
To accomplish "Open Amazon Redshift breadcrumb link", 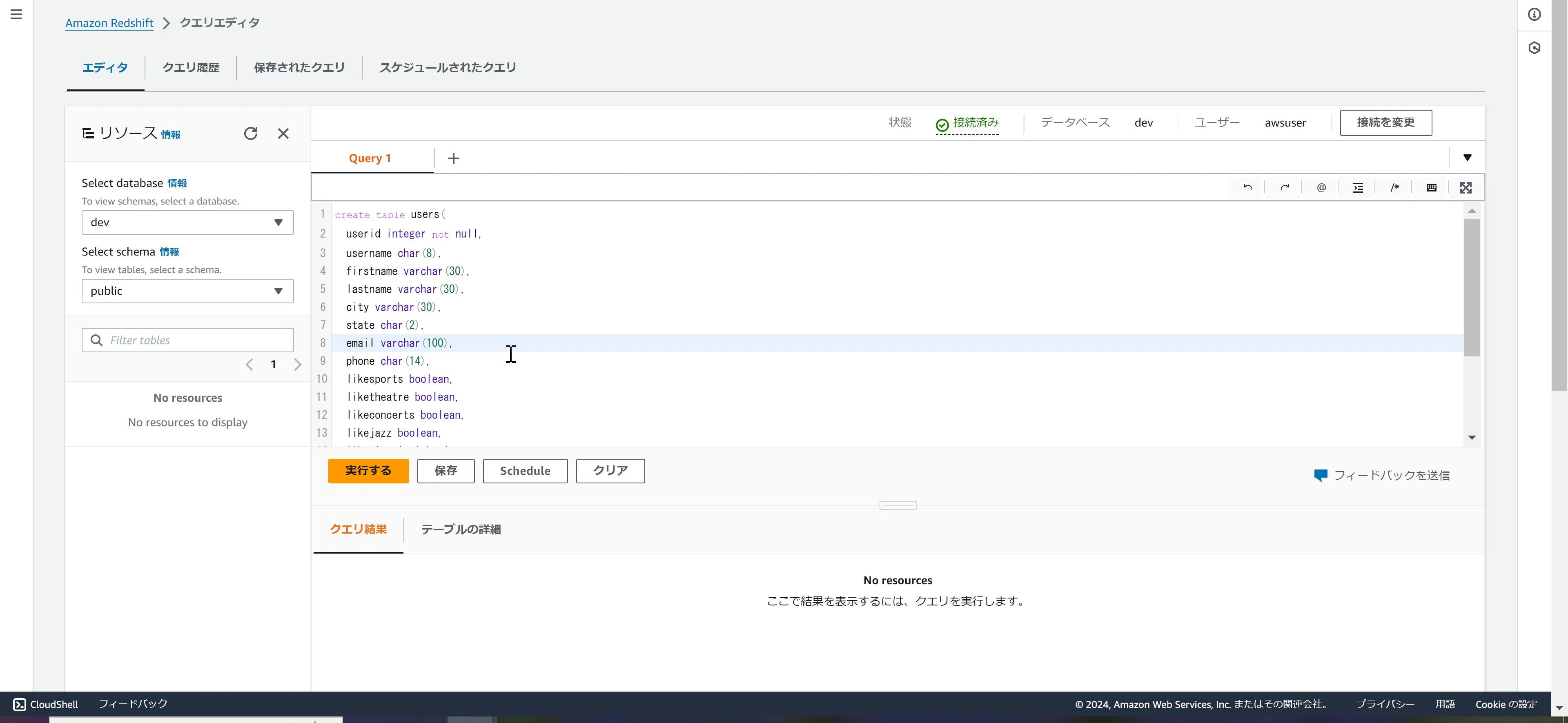I will click(x=109, y=23).
